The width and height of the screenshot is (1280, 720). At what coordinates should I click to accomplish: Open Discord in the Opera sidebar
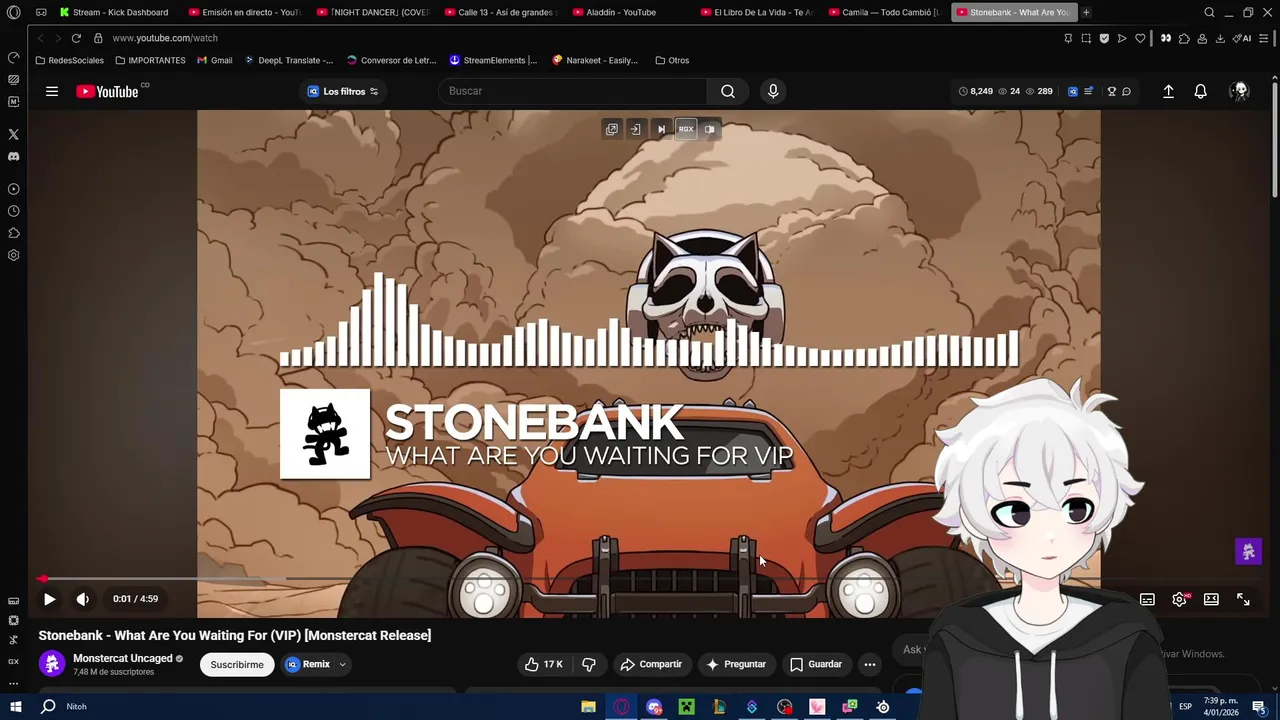point(13,156)
